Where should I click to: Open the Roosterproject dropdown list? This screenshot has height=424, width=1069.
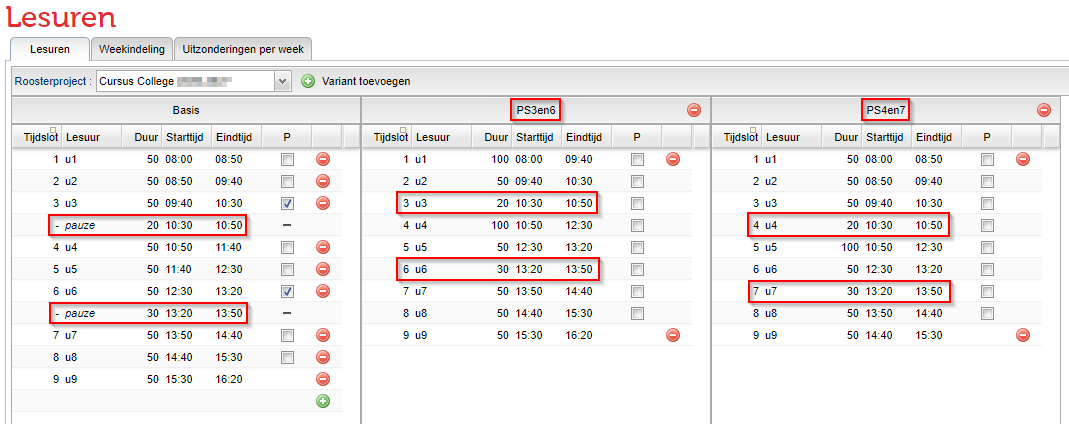pyautogui.click(x=282, y=81)
